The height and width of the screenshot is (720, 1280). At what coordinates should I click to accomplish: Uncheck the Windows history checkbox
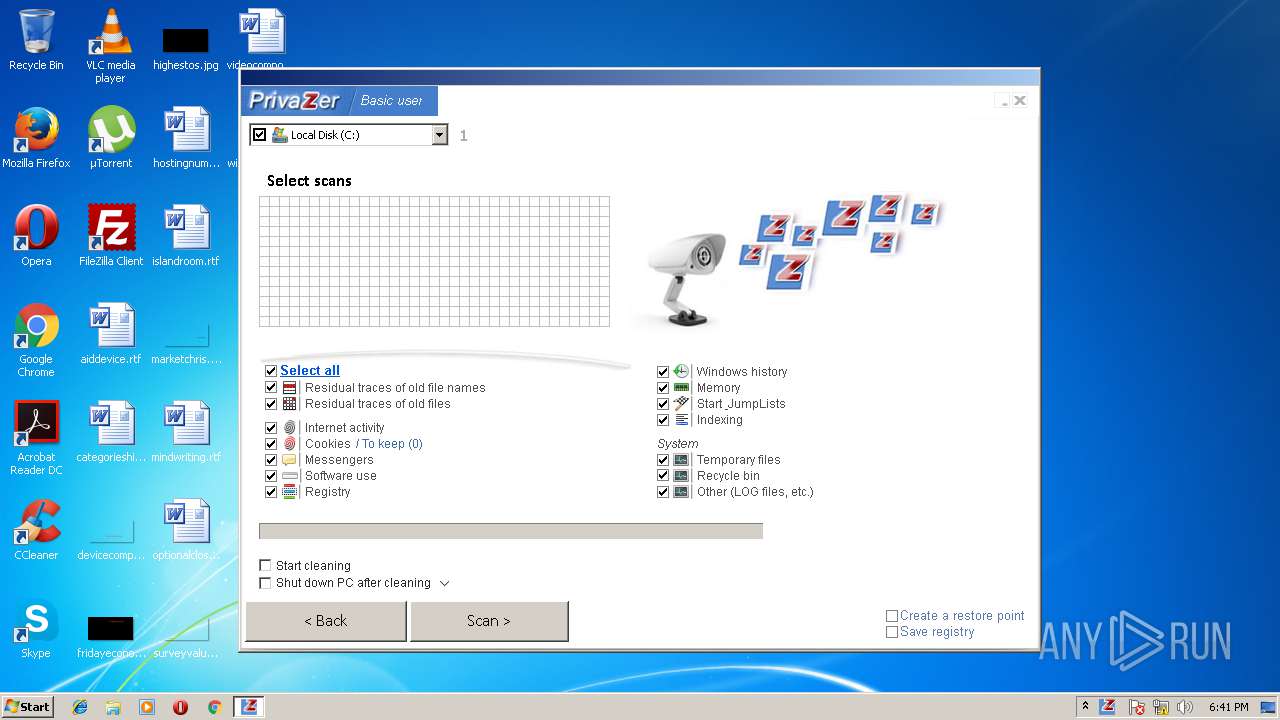tap(663, 372)
